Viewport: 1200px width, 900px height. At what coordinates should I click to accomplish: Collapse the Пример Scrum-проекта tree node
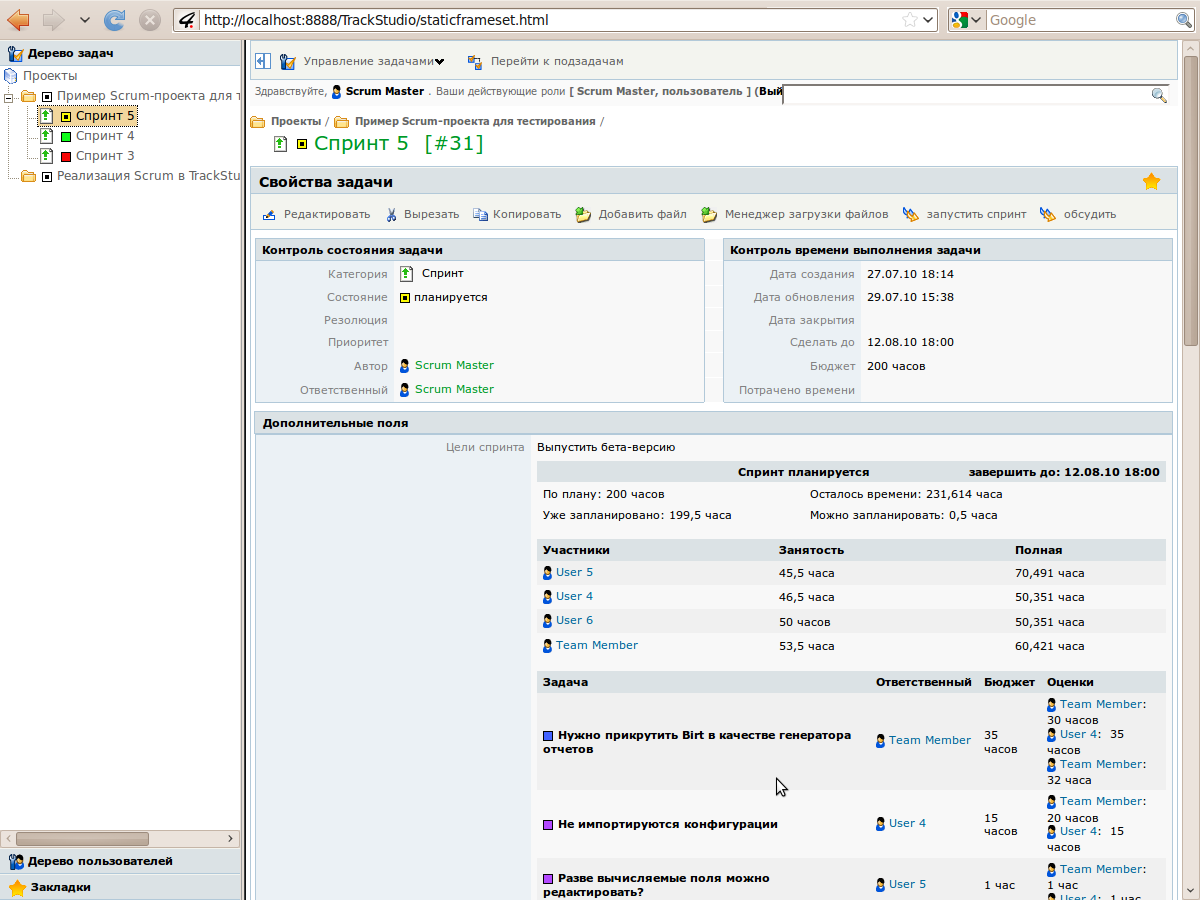(10, 96)
